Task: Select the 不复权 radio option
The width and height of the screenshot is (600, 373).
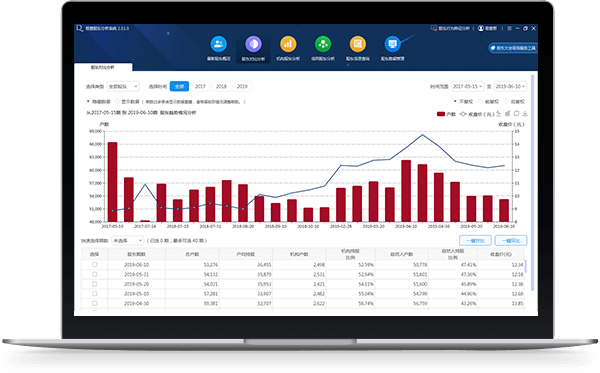Action: pyautogui.click(x=455, y=101)
